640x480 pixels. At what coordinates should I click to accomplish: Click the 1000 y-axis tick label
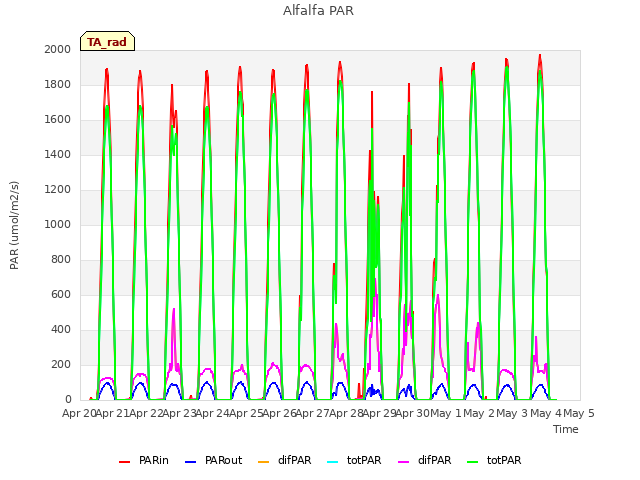point(58,224)
